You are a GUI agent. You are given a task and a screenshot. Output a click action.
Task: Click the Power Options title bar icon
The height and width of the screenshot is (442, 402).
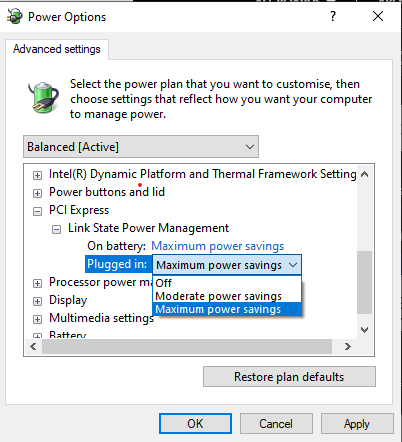[x=15, y=16]
